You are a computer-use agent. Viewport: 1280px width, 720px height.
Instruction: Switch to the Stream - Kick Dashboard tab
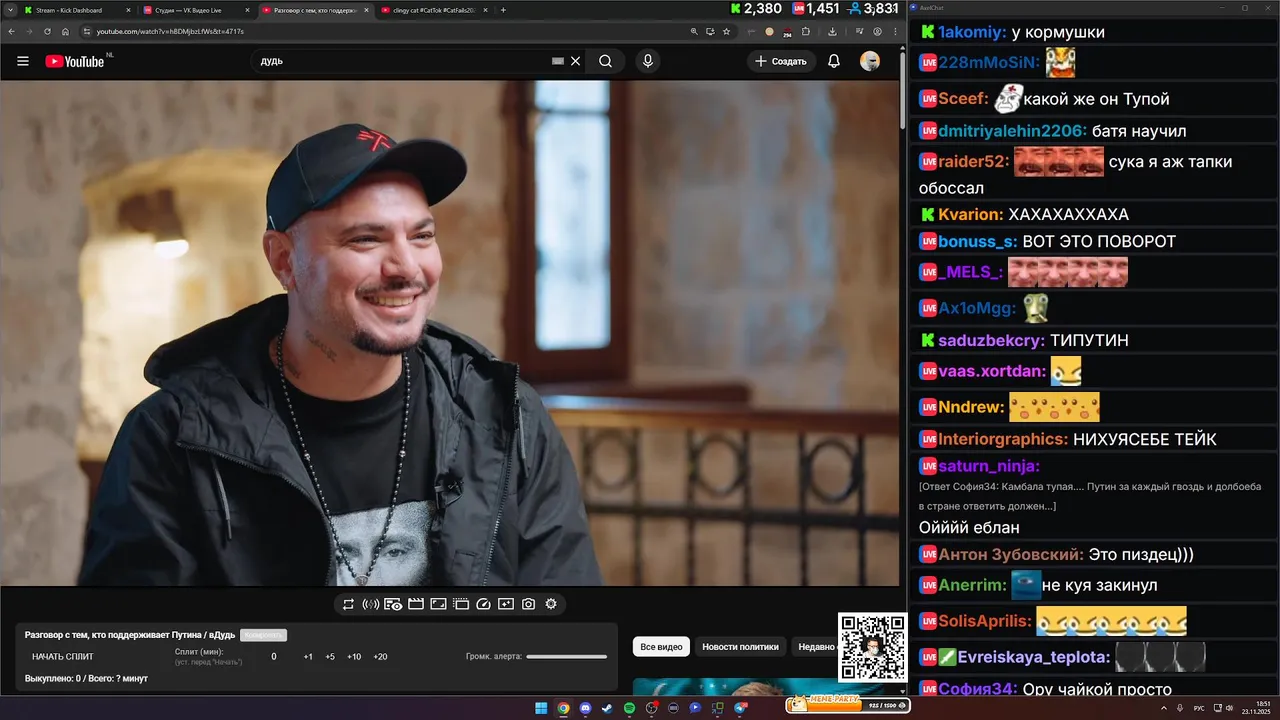pos(75,10)
